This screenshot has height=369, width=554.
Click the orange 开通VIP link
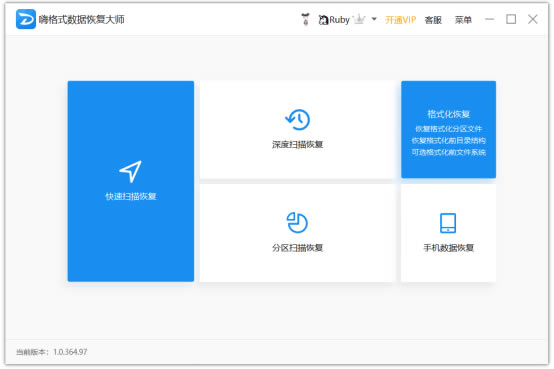400,20
